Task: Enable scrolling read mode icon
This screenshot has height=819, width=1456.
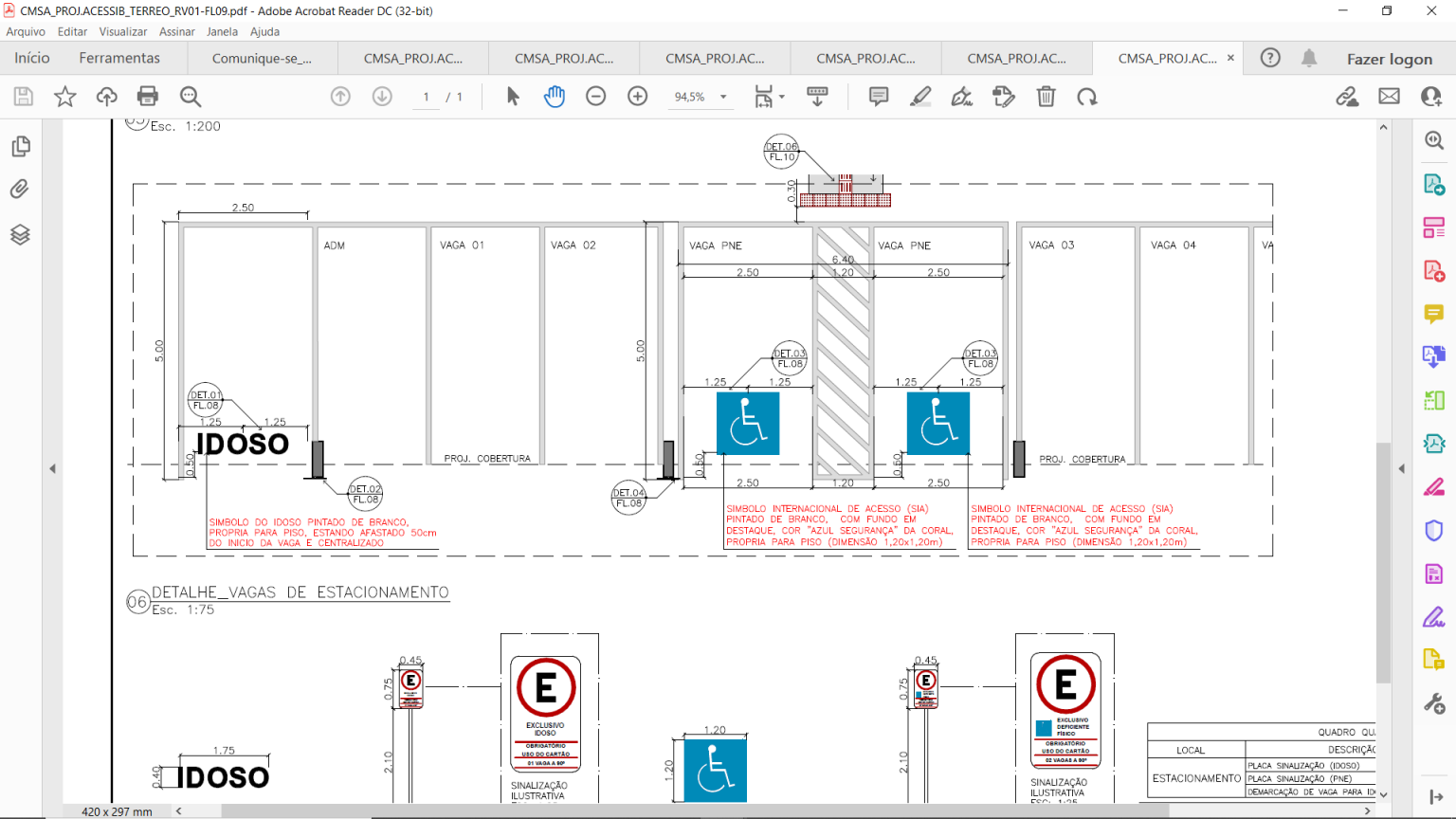Action: point(817,97)
